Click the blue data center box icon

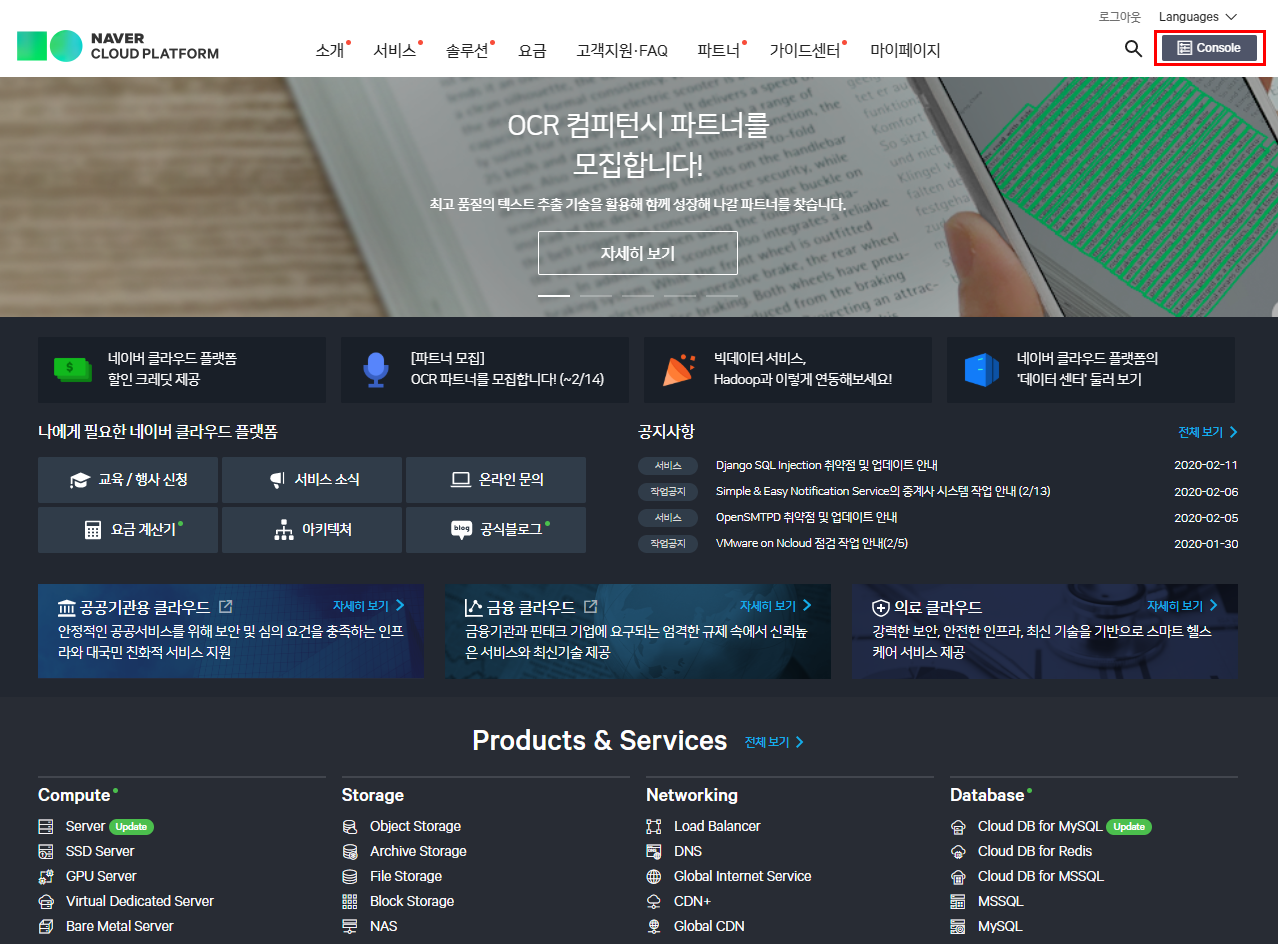tap(982, 370)
